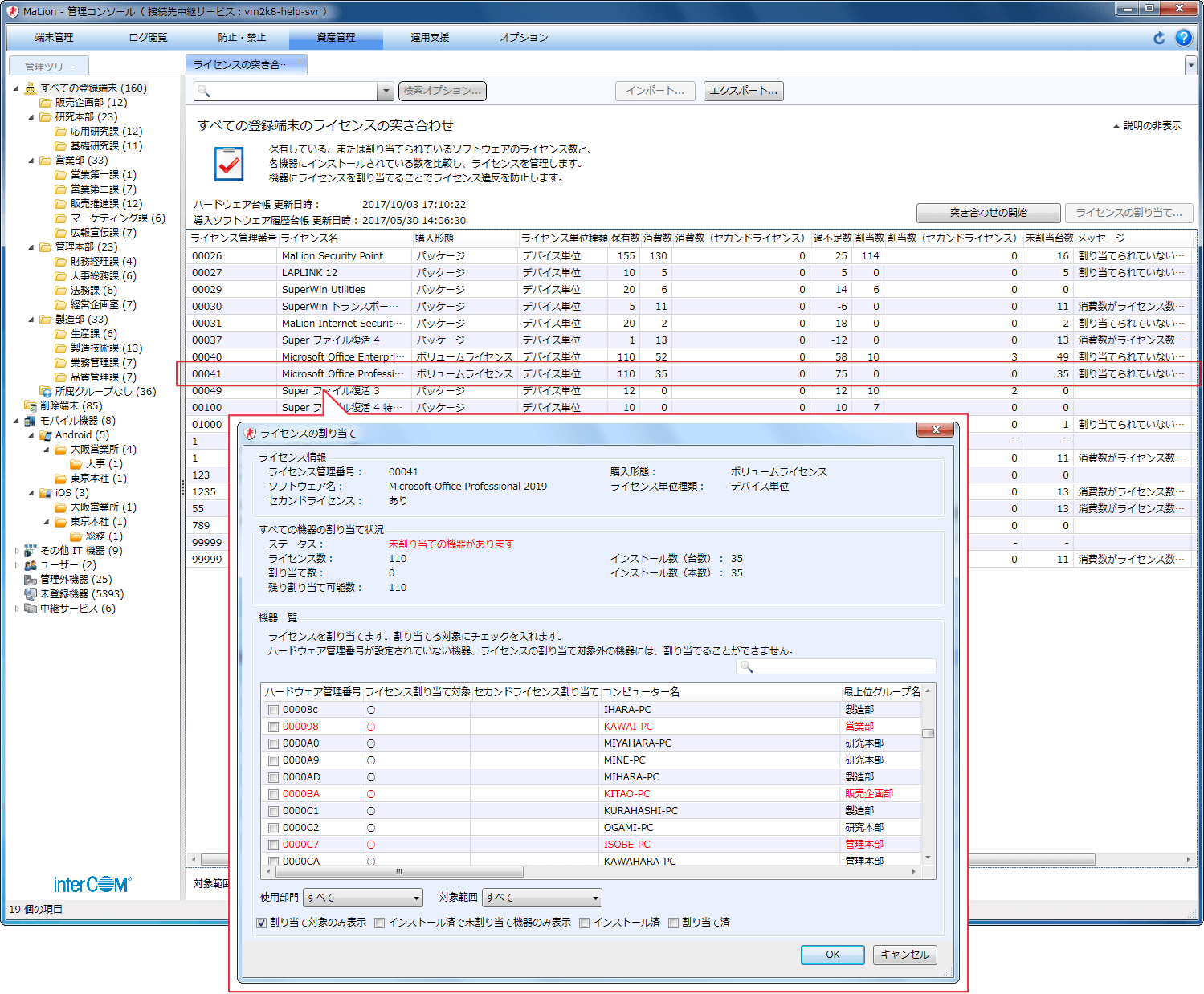Check the box for hardware 00008c

click(x=274, y=710)
